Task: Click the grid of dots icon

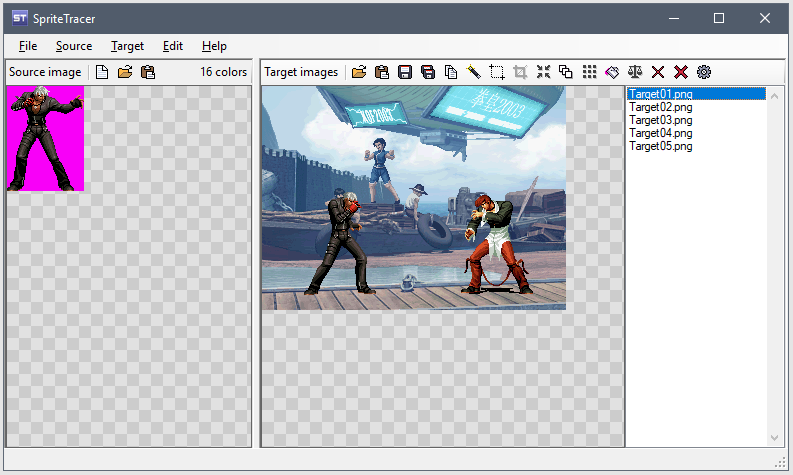Action: click(x=589, y=72)
